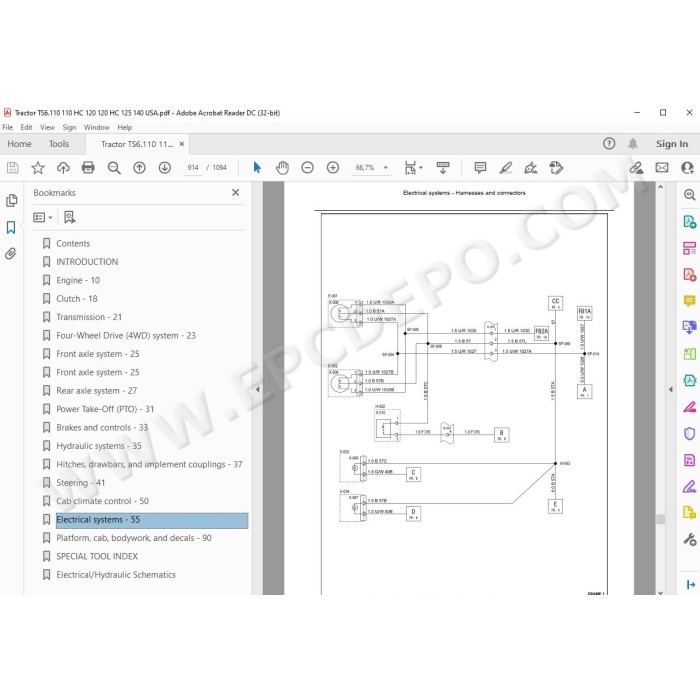Open fit page dropdown arrow
The height and width of the screenshot is (700, 700).
421,168
